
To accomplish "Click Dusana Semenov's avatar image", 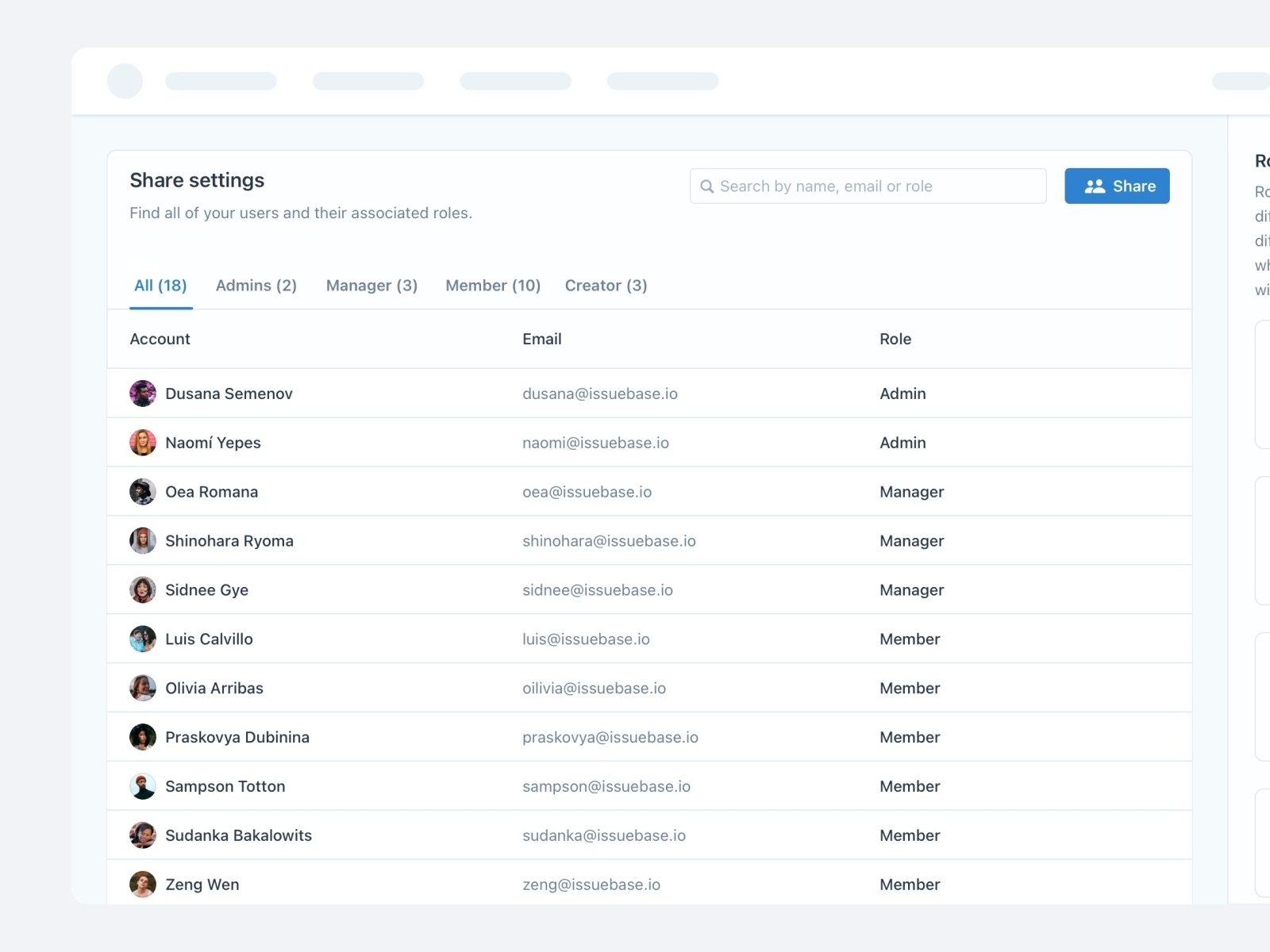I will [143, 393].
